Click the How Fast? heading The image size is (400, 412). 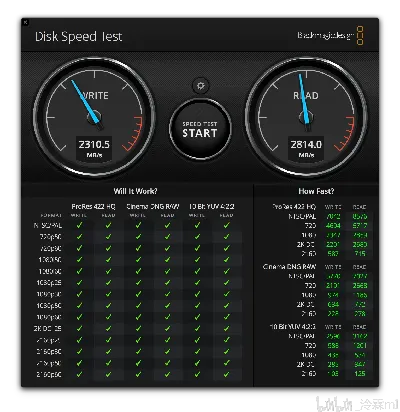[316, 191]
